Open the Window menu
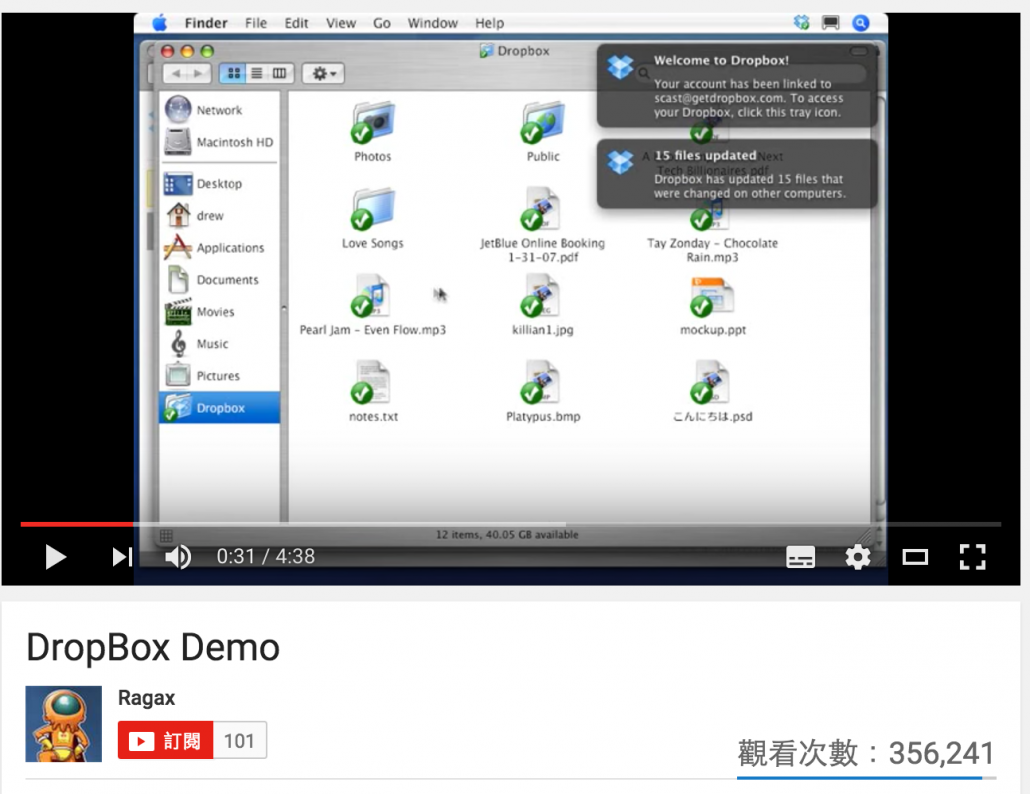 (432, 23)
